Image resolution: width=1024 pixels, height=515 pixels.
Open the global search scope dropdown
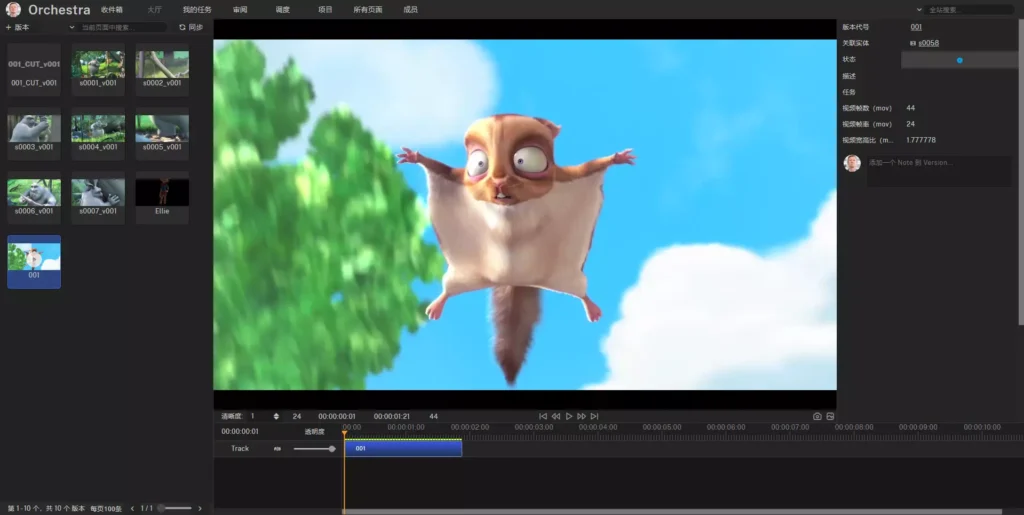(x=920, y=10)
